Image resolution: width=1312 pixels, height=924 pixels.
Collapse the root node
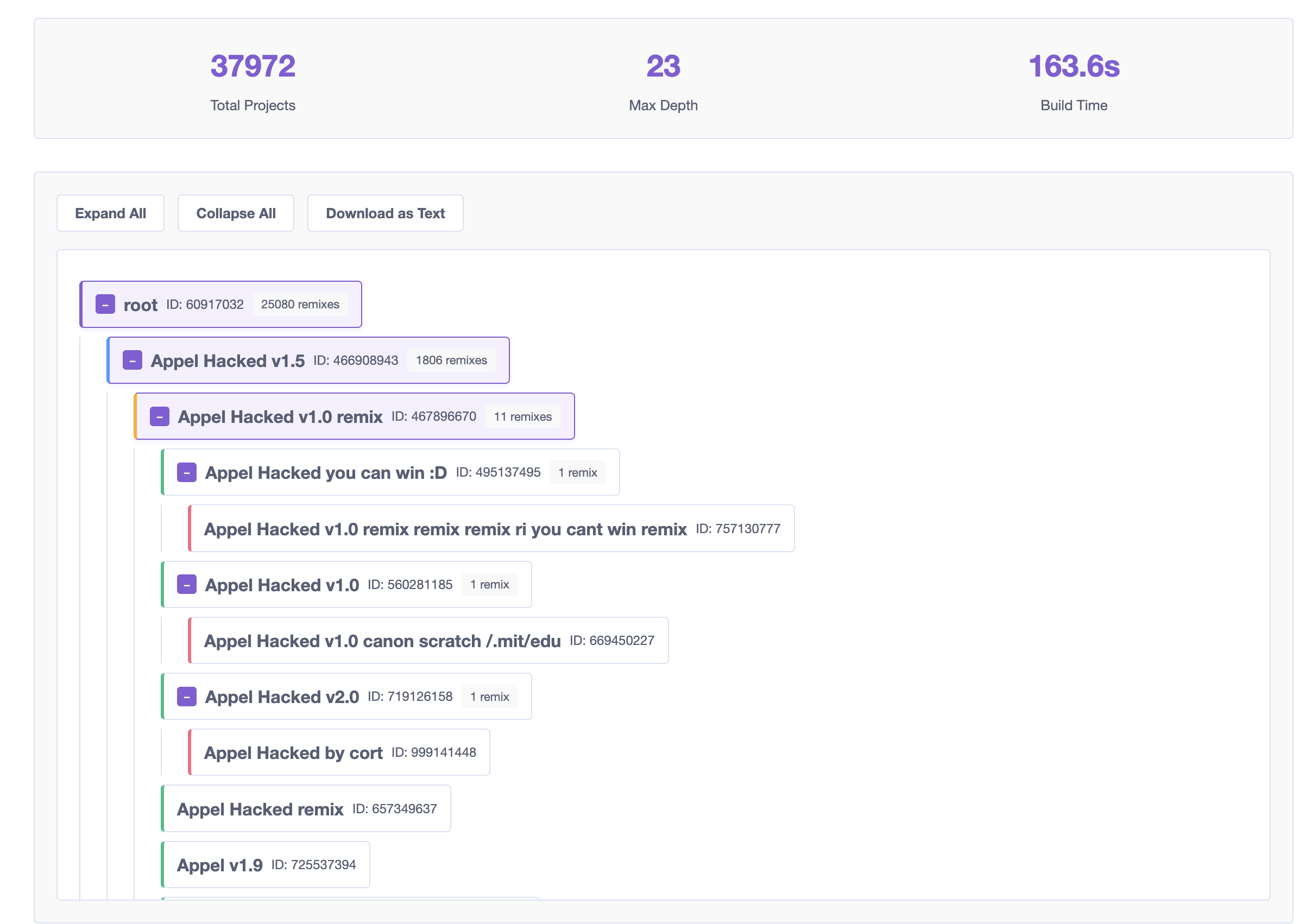pos(105,305)
